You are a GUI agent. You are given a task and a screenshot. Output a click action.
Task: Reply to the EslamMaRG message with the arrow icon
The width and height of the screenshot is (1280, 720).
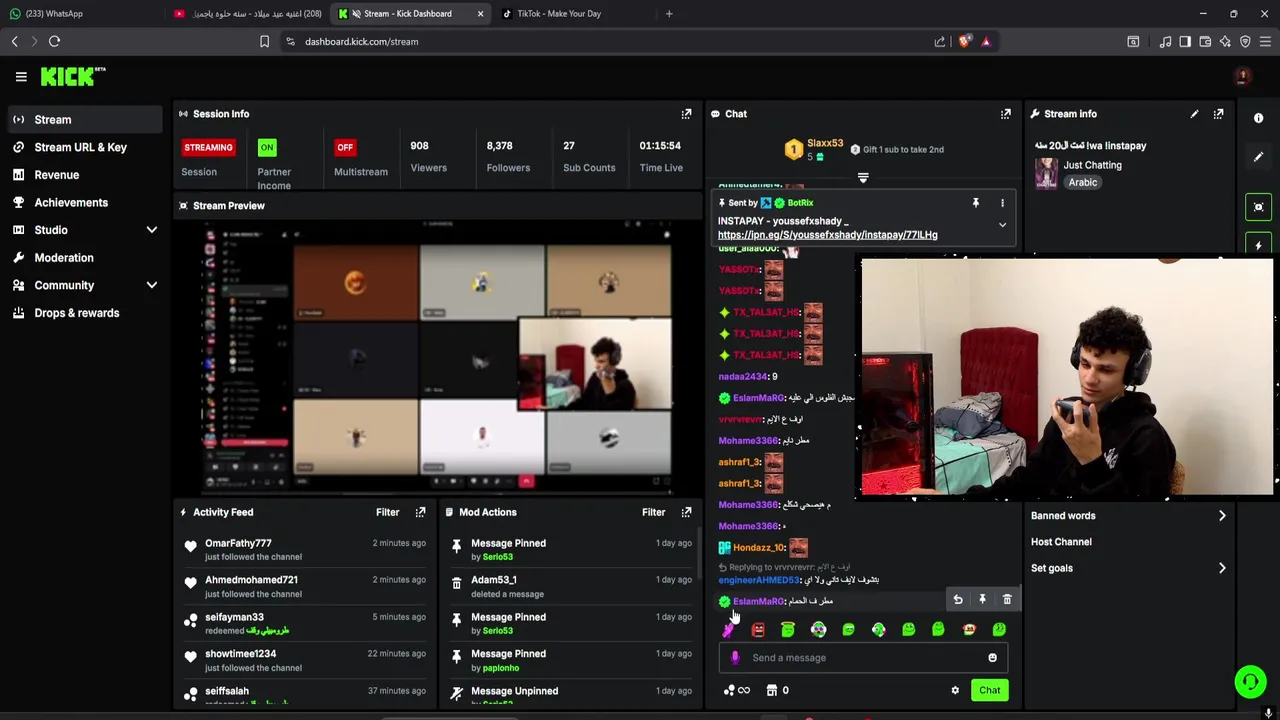958,599
